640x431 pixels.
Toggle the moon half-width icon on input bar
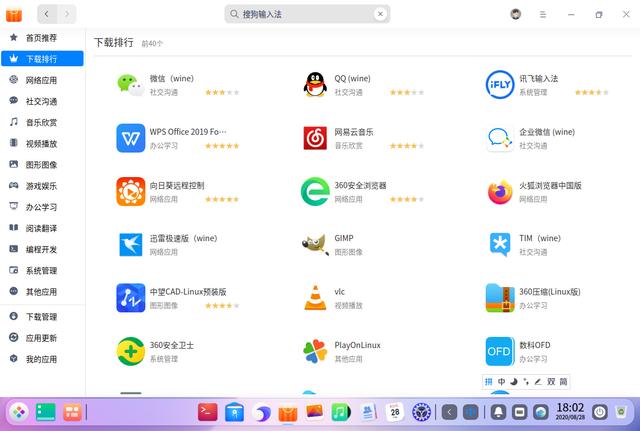tap(514, 382)
